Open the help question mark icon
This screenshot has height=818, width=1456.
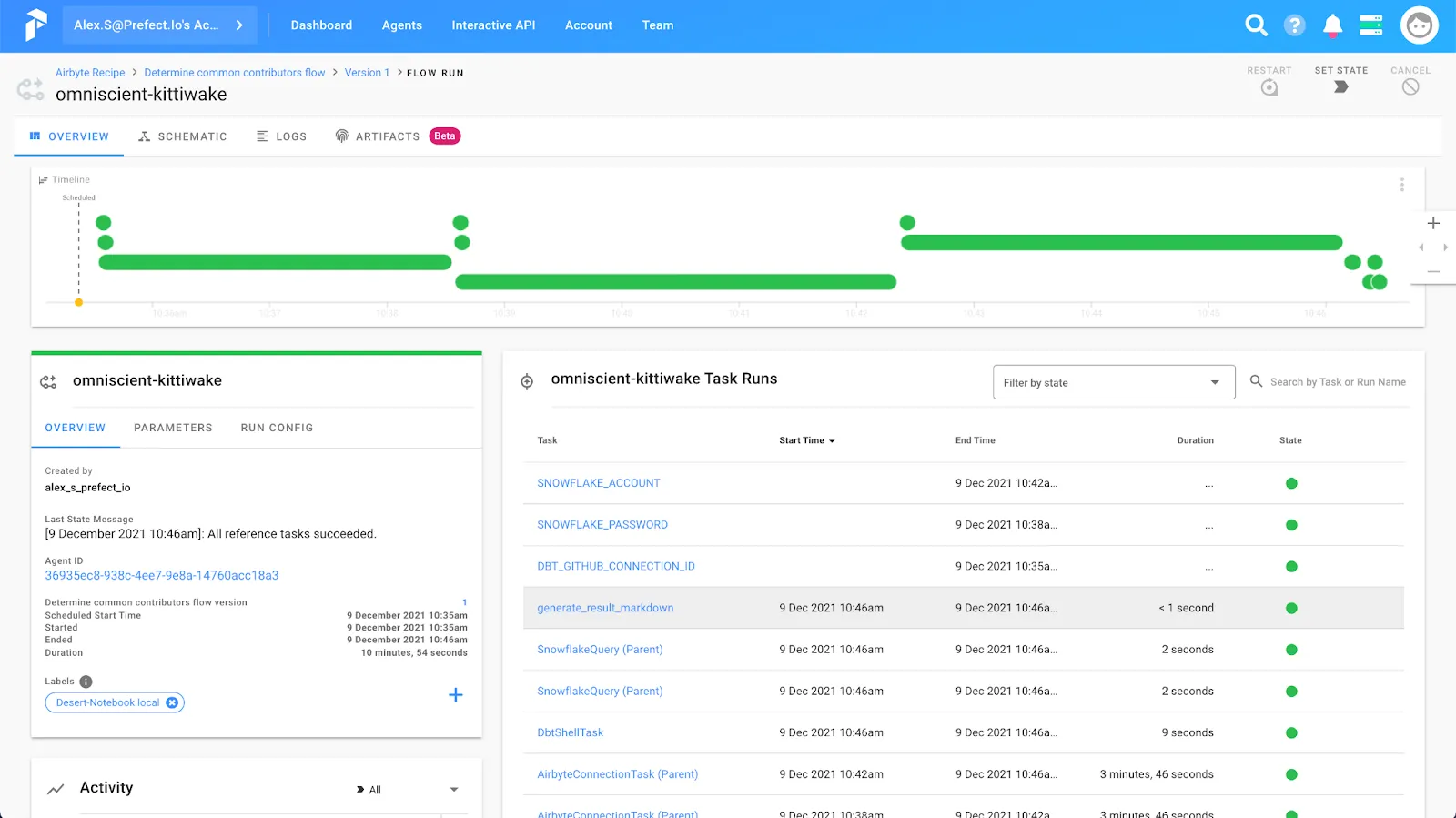(1294, 25)
